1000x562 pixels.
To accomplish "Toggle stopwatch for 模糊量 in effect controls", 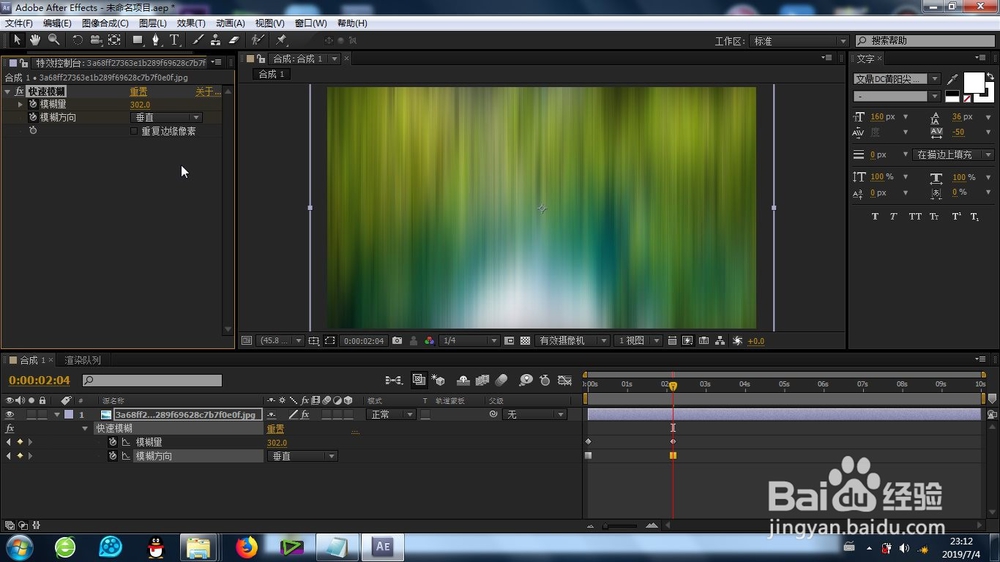I will click(33, 104).
